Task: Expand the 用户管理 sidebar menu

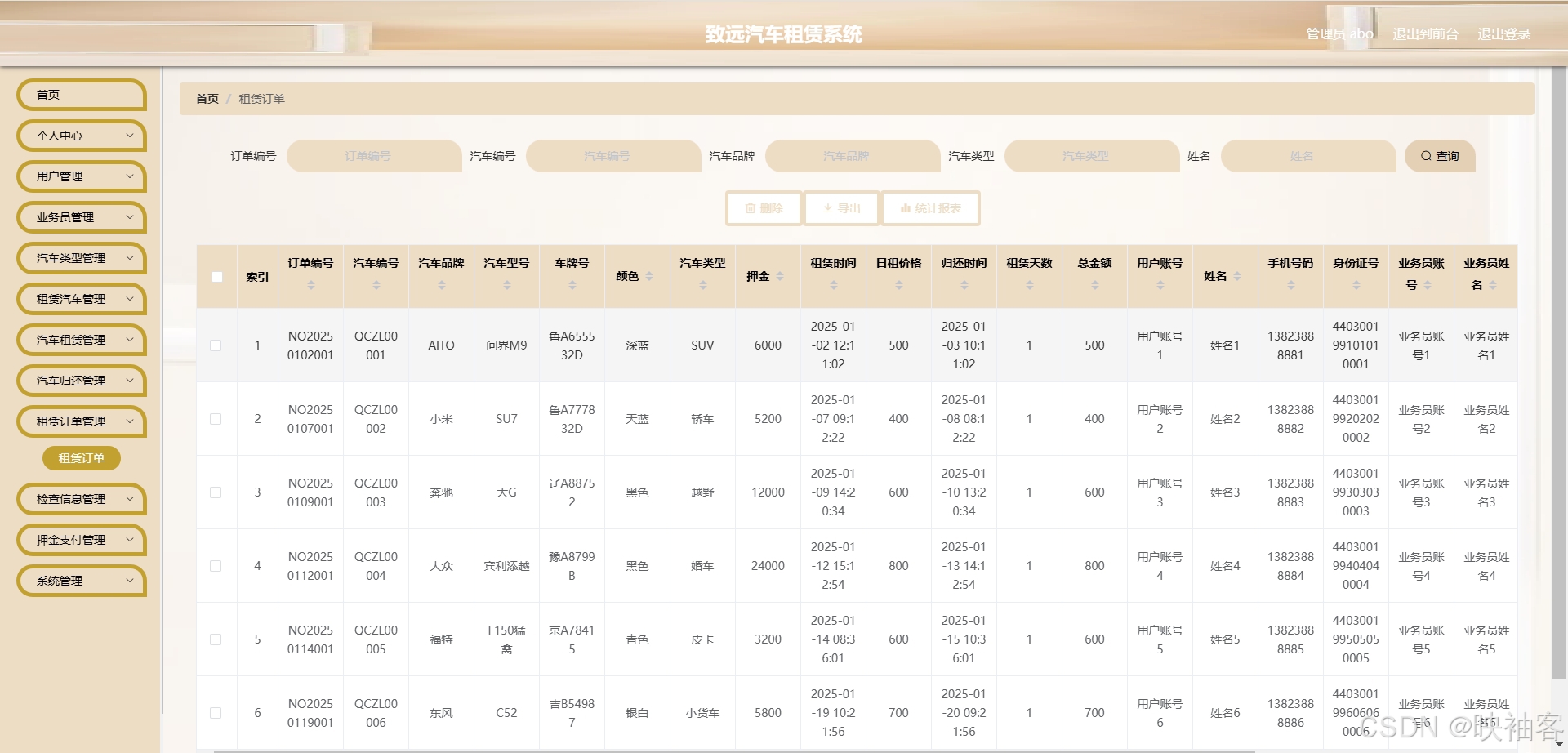Action: coord(82,176)
